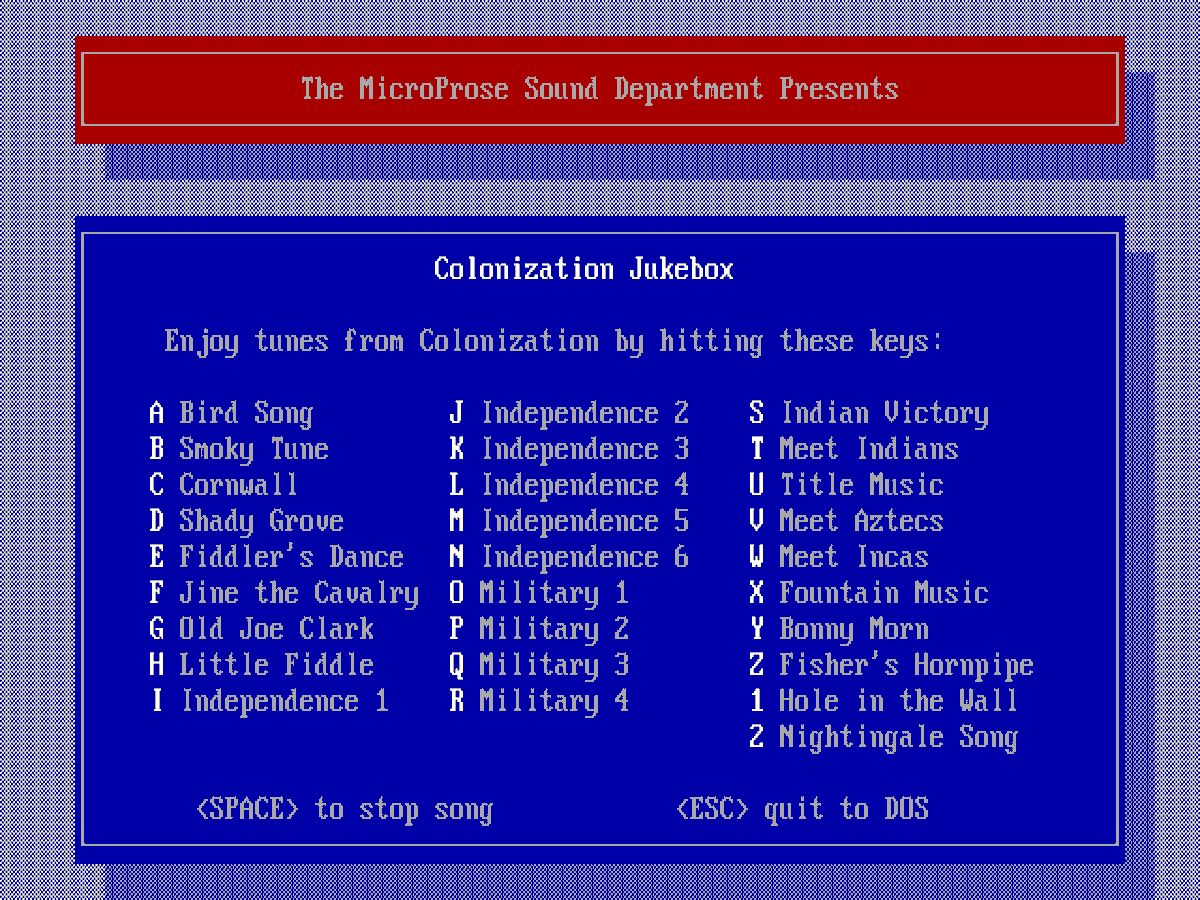The height and width of the screenshot is (900, 1200).
Task: Choose 'Independence 1' entry
Action: tap(269, 701)
